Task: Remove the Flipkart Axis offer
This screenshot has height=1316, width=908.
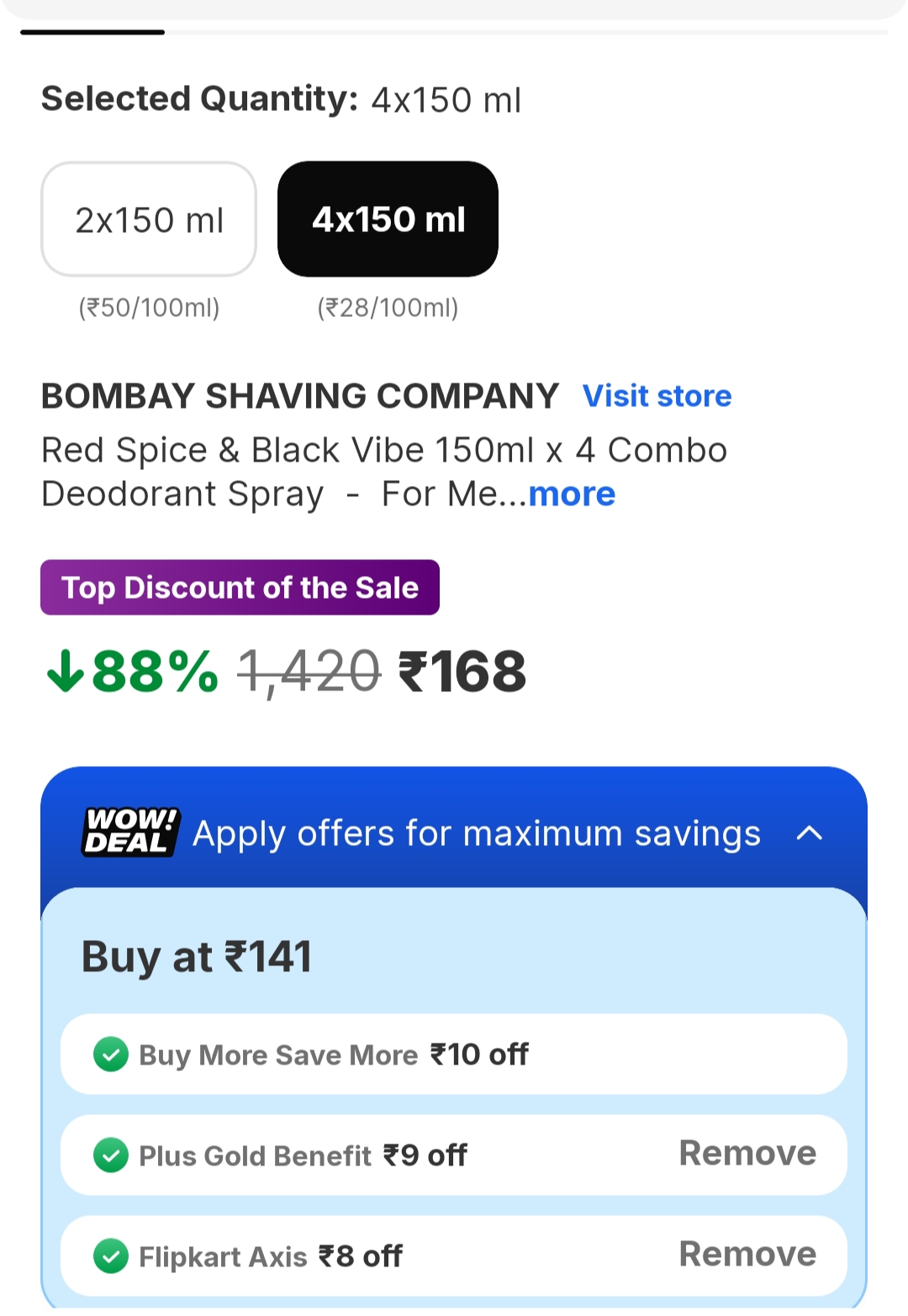Action: pos(747,1255)
